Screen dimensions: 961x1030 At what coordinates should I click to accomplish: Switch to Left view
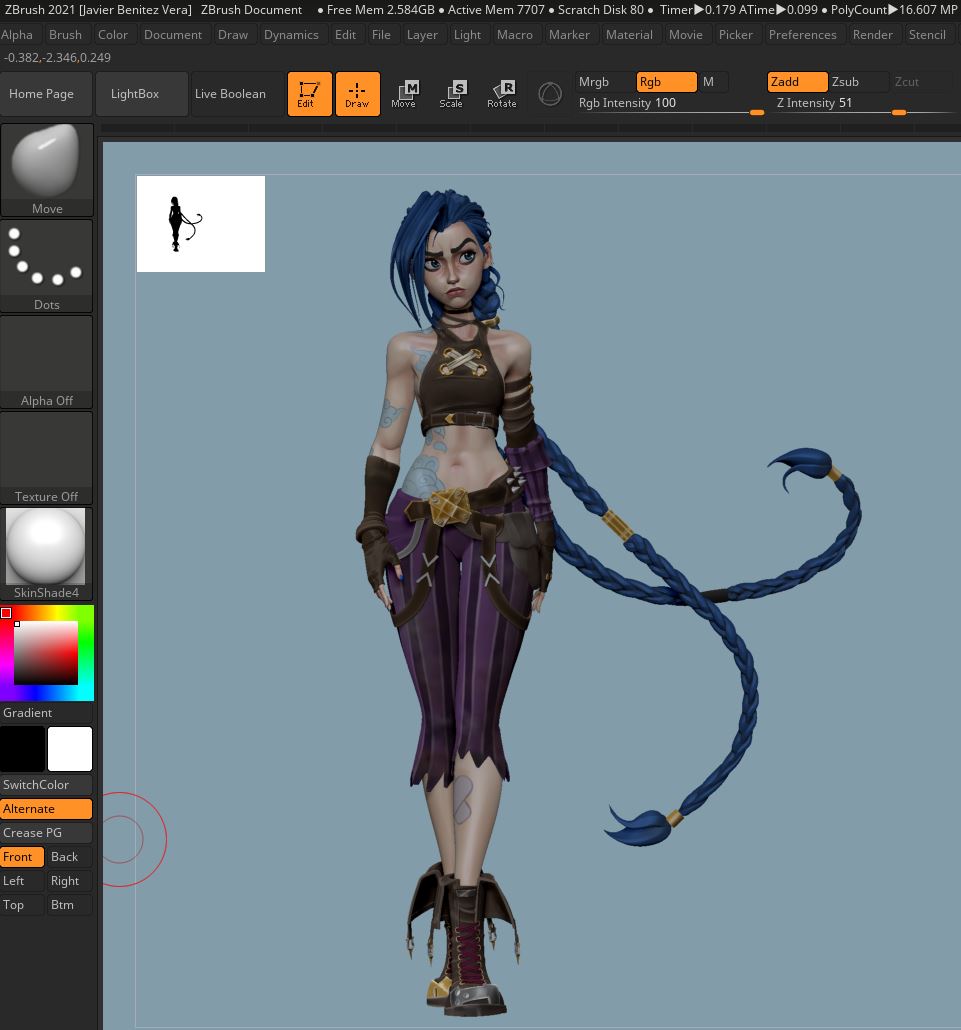coord(22,881)
